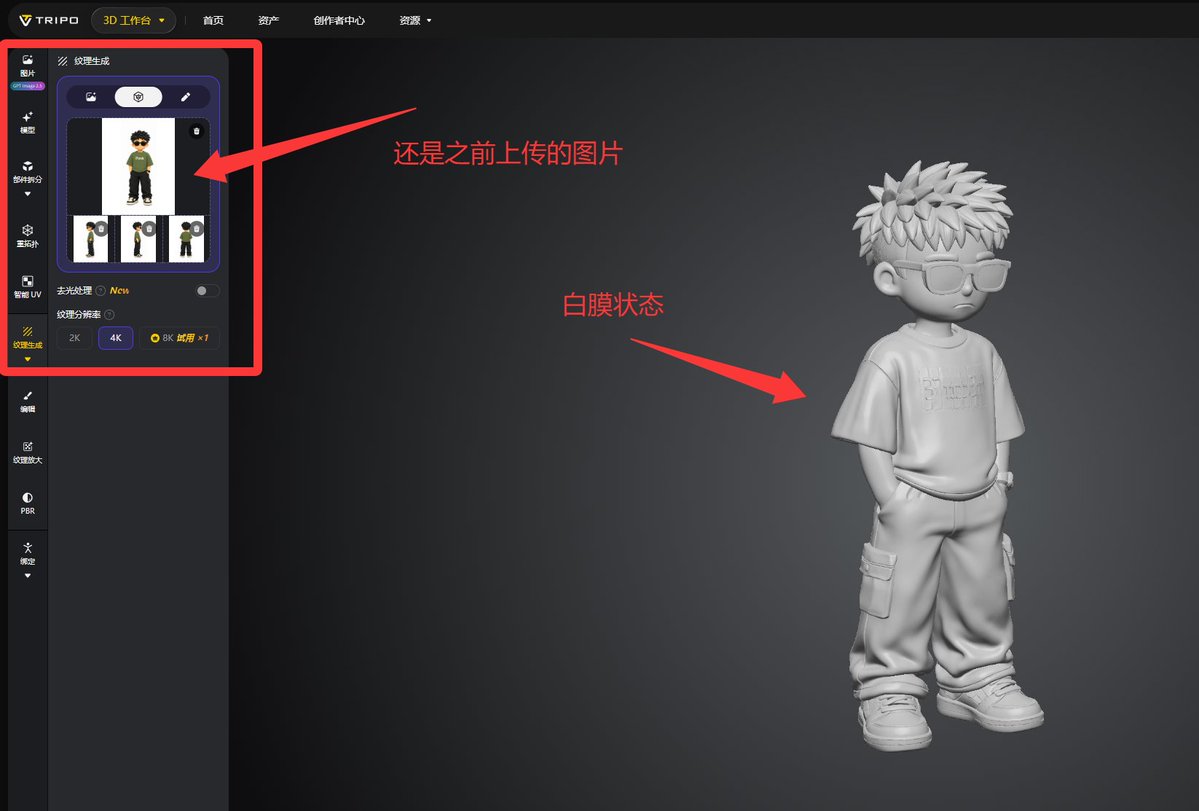Toggle the 去光处理 delighting switch
The image size is (1199, 811).
coord(206,290)
